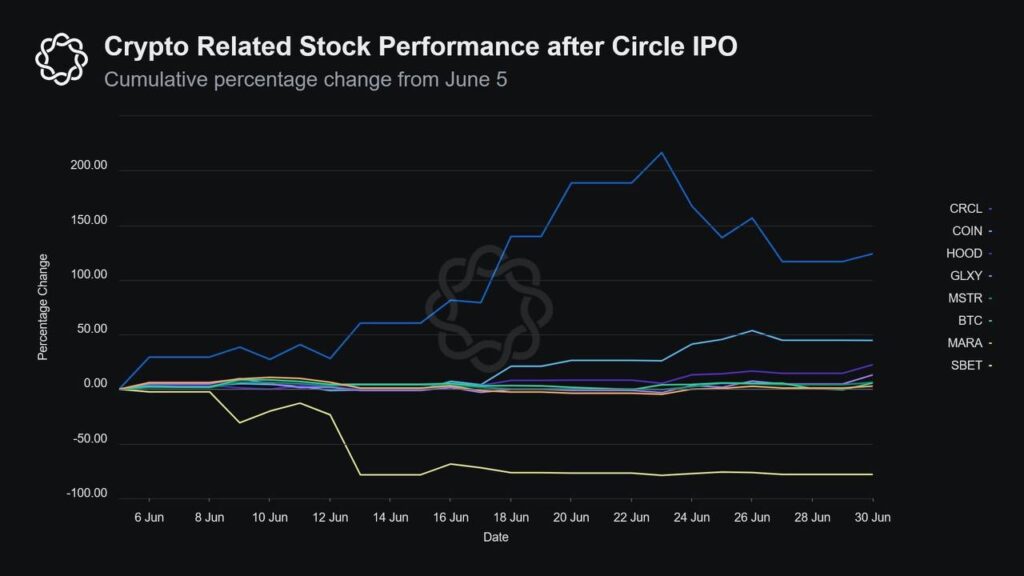Click the -100.00 y-axis tick label

(x=86, y=494)
